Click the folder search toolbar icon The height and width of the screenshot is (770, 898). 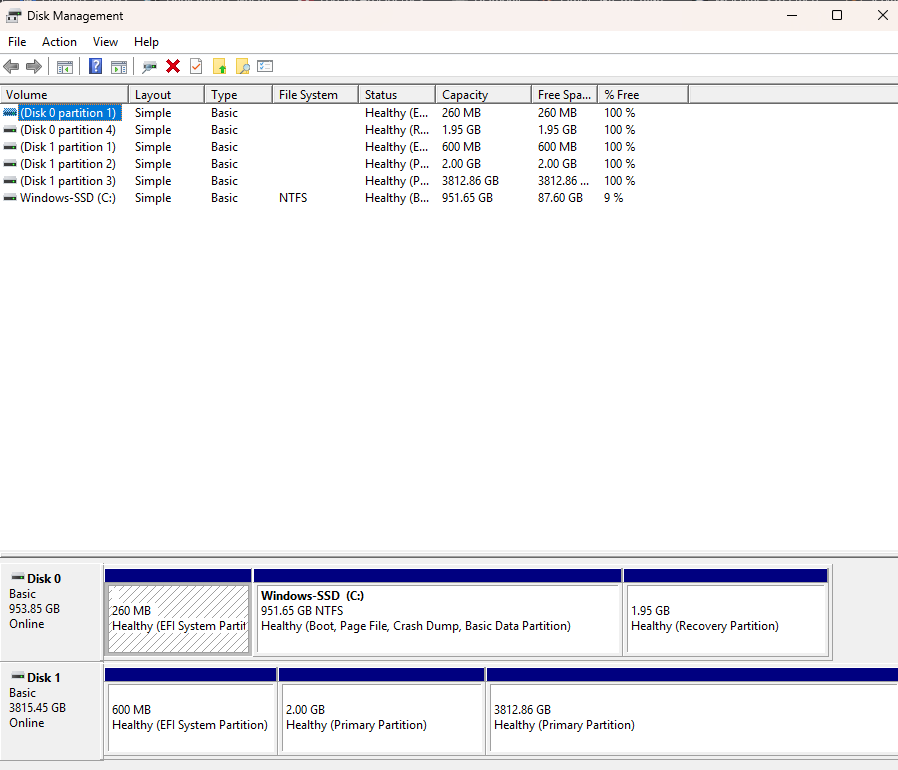tap(243, 66)
